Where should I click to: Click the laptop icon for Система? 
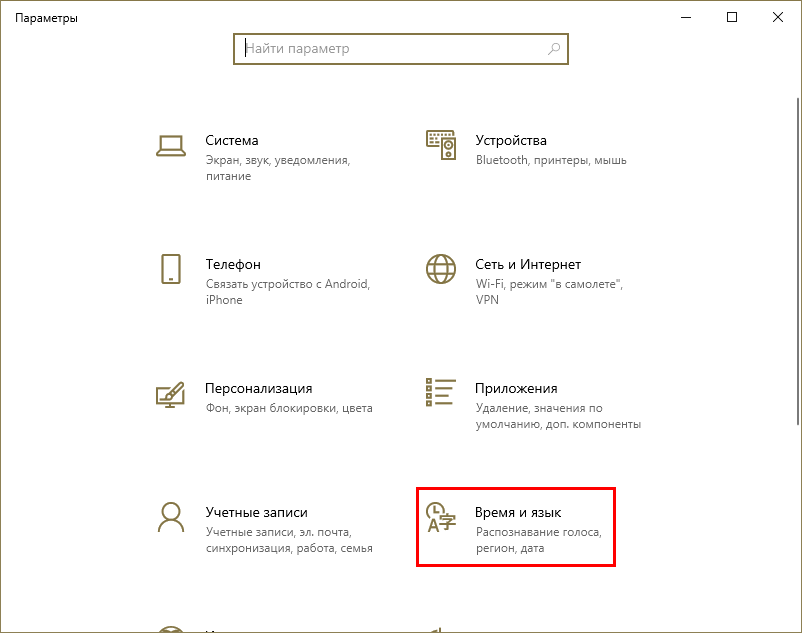click(x=171, y=145)
